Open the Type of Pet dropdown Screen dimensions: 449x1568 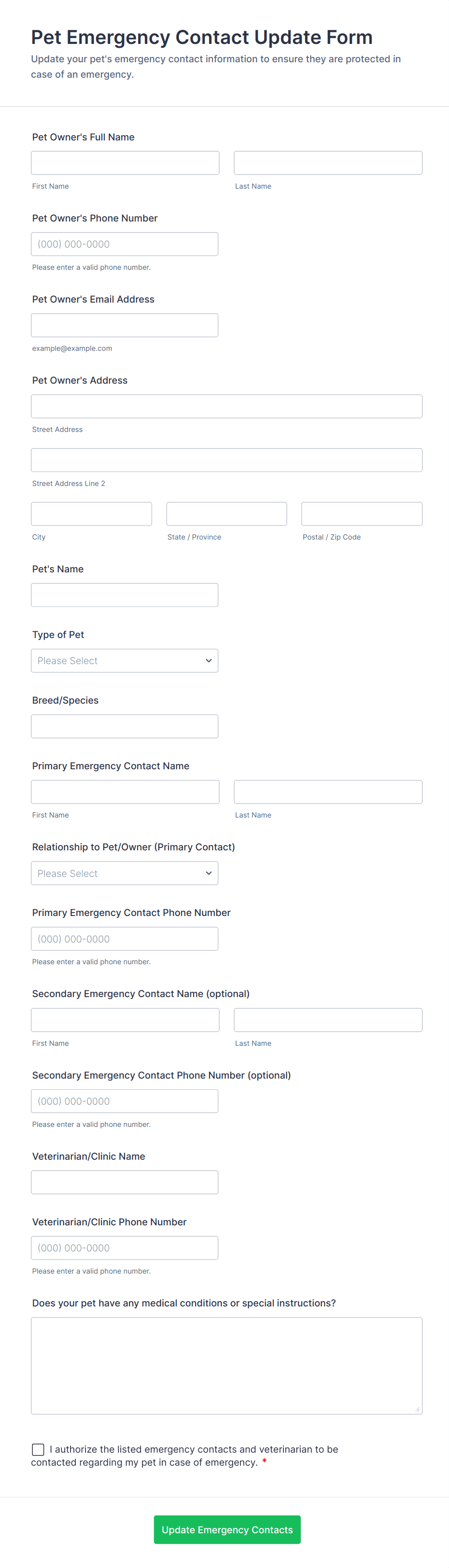coord(124,660)
